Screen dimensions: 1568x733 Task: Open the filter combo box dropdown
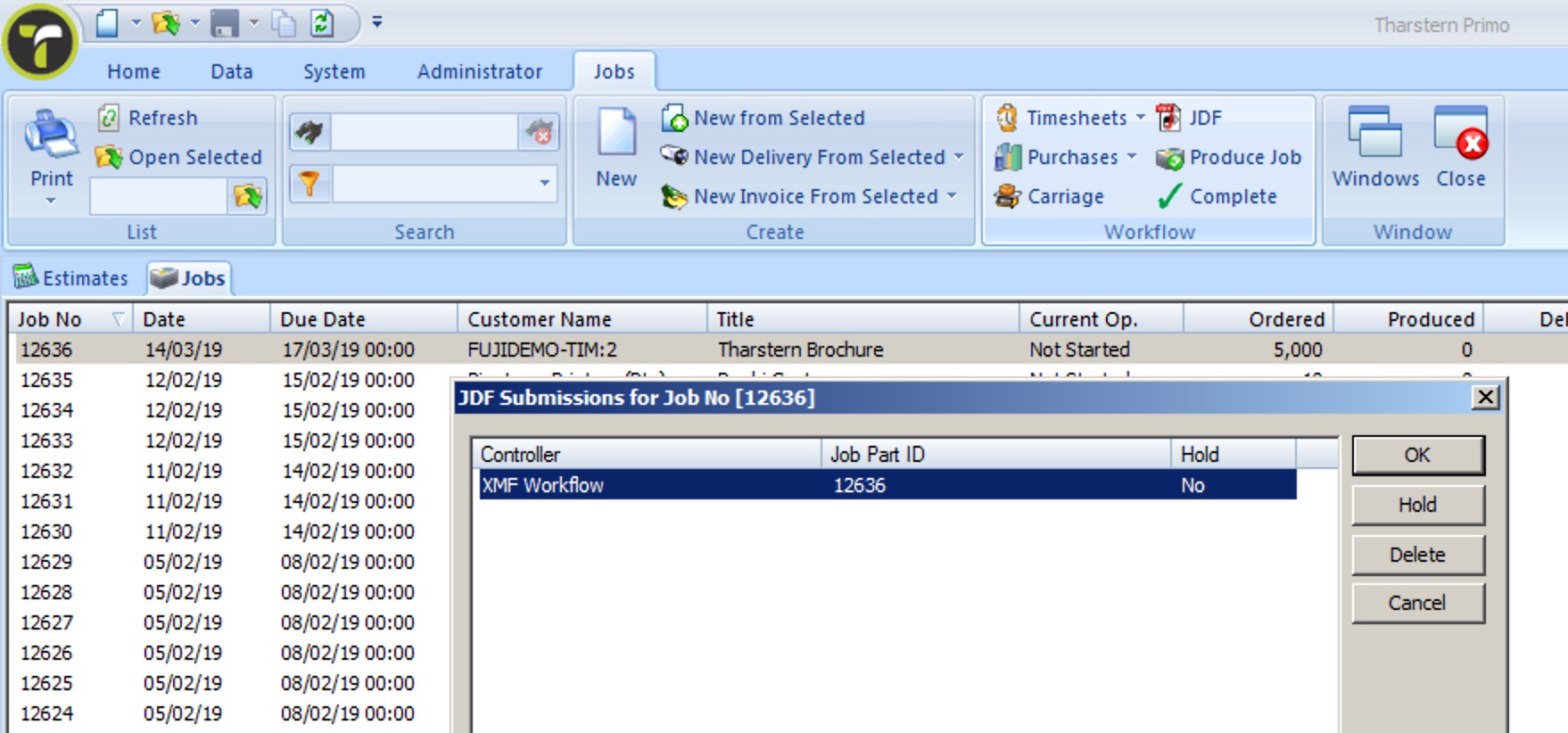tap(544, 184)
